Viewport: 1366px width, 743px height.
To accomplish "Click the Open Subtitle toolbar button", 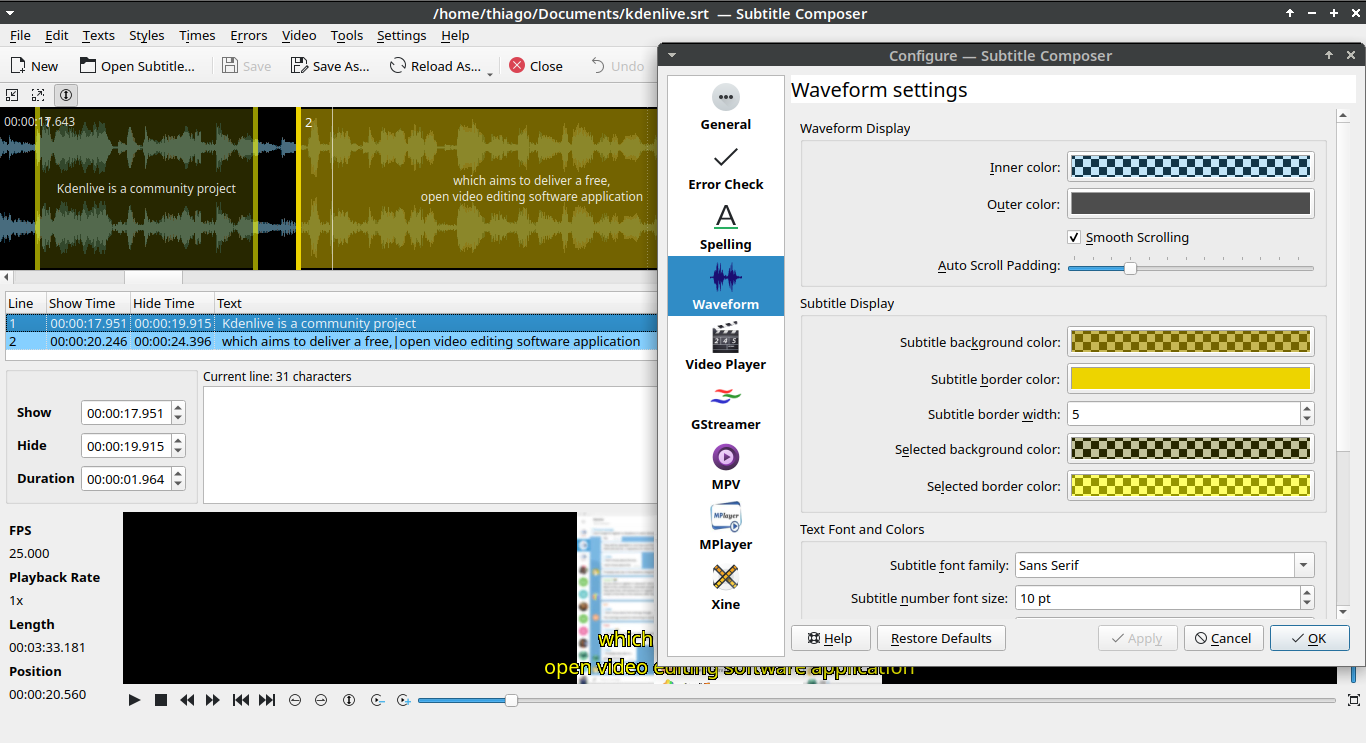I will click(137, 66).
